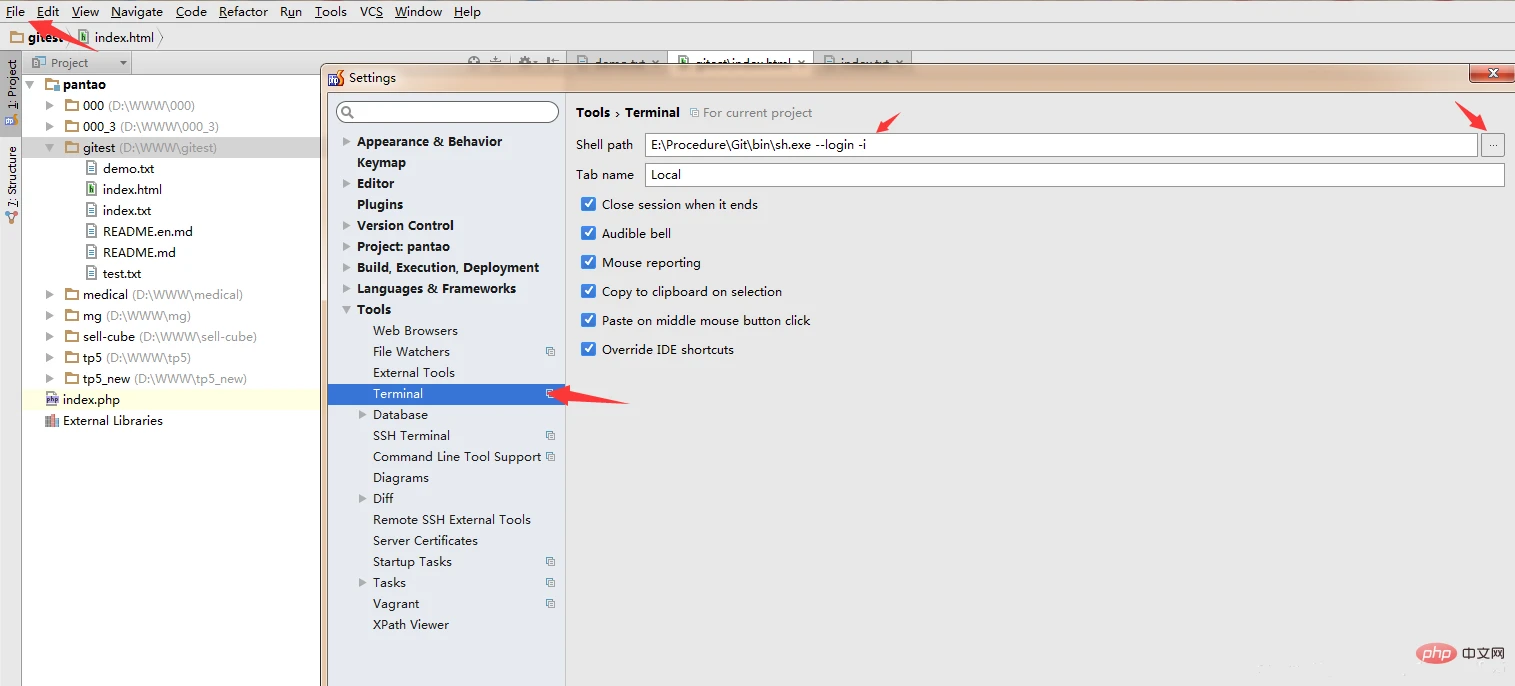Click the pantao project root folder icon
This screenshot has height=686, width=1515.
[52, 85]
